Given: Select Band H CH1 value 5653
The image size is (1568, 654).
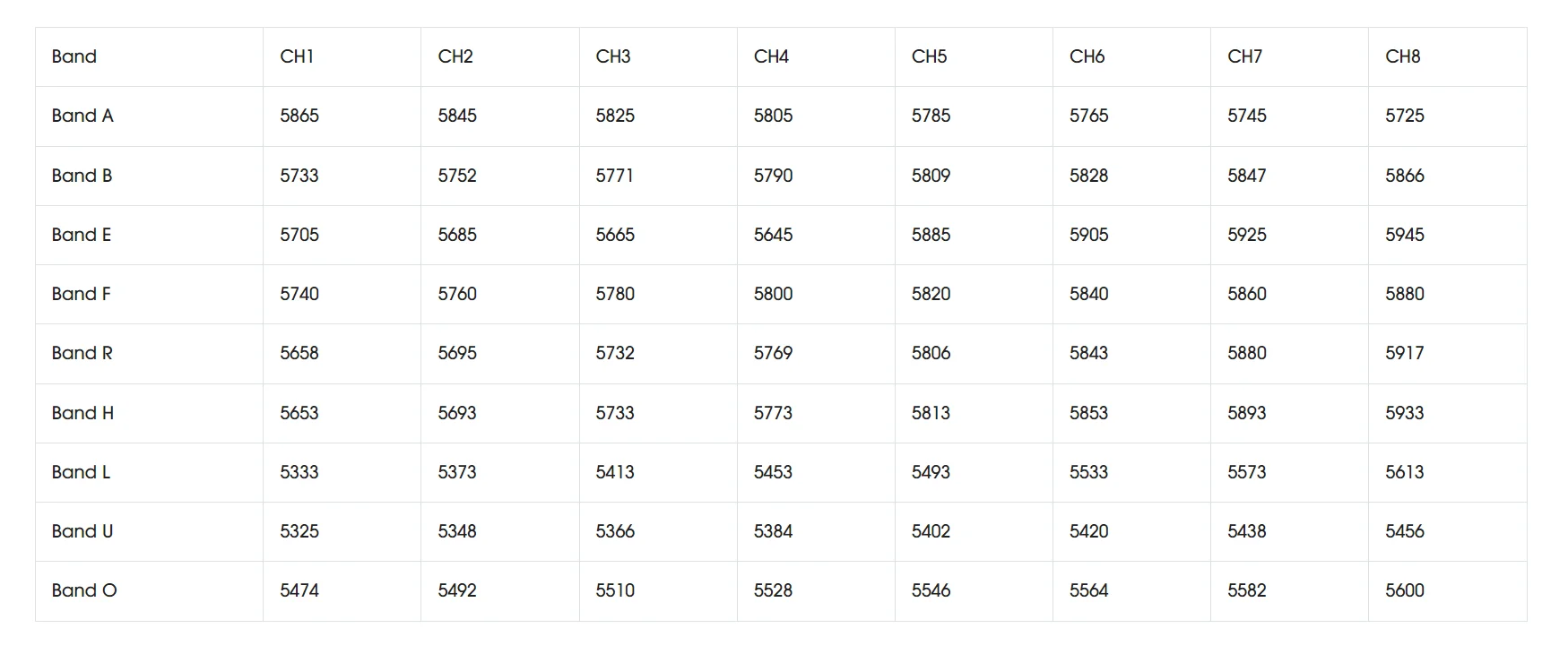Looking at the screenshot, I should click(299, 413).
